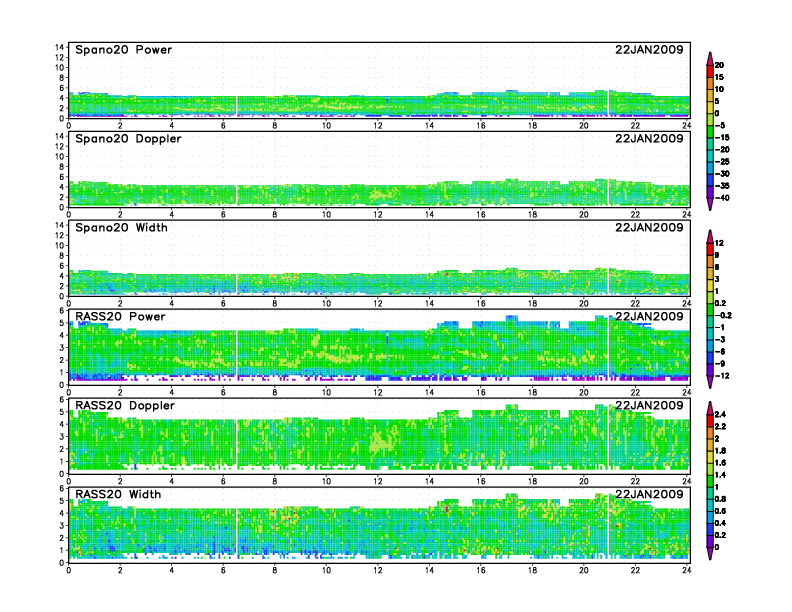
Task: Click hour 18 tick under Spano20 Doppler plot
Action: coord(532,214)
